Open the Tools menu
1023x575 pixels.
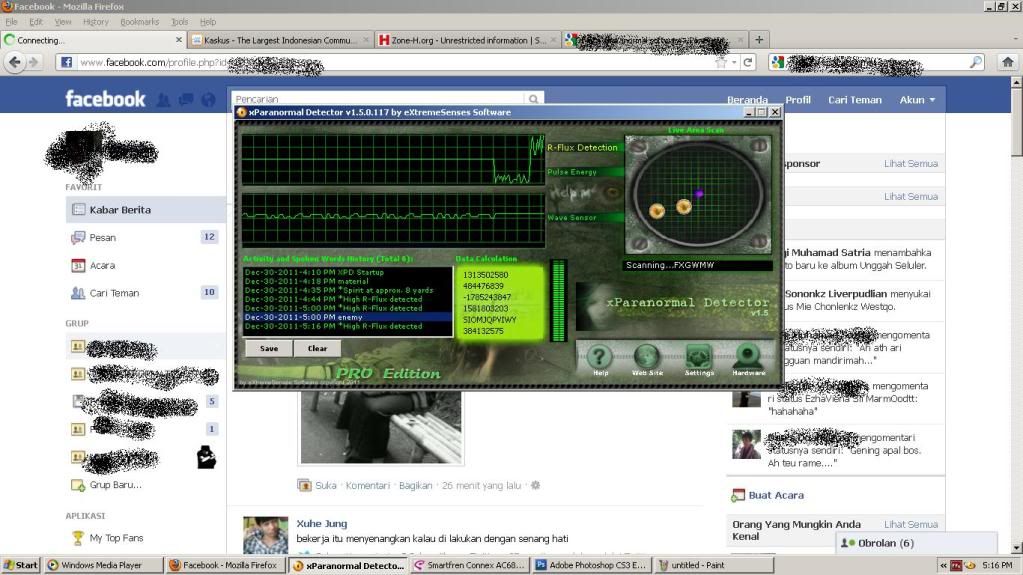point(179,22)
